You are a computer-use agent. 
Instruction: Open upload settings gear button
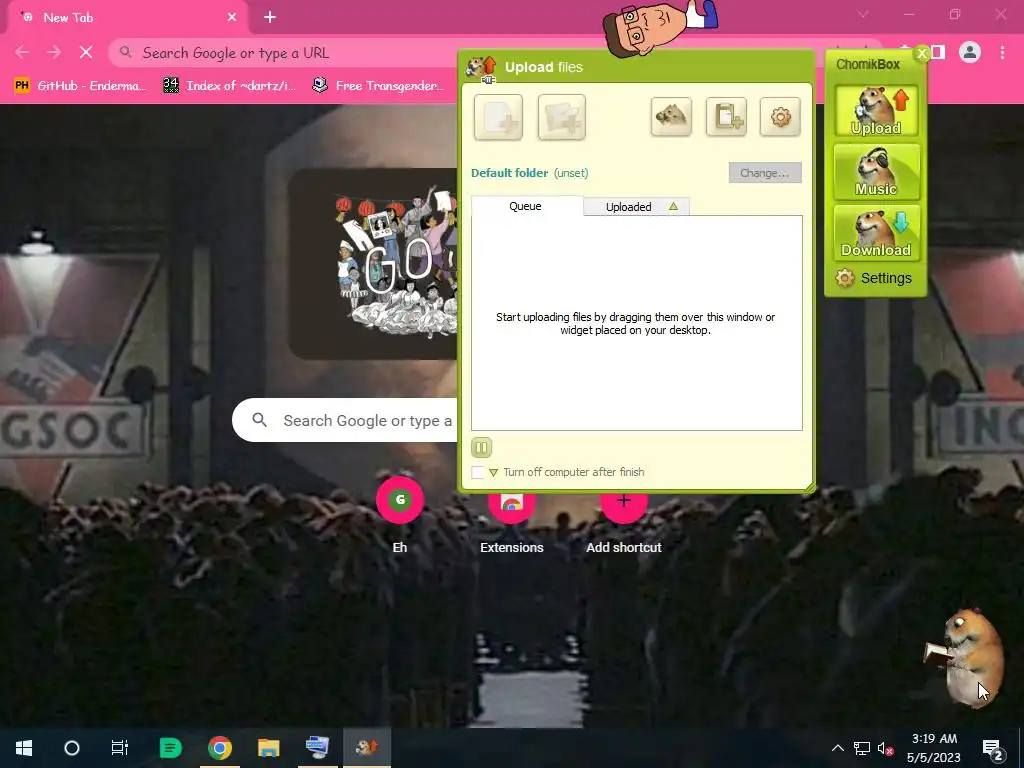(780, 118)
